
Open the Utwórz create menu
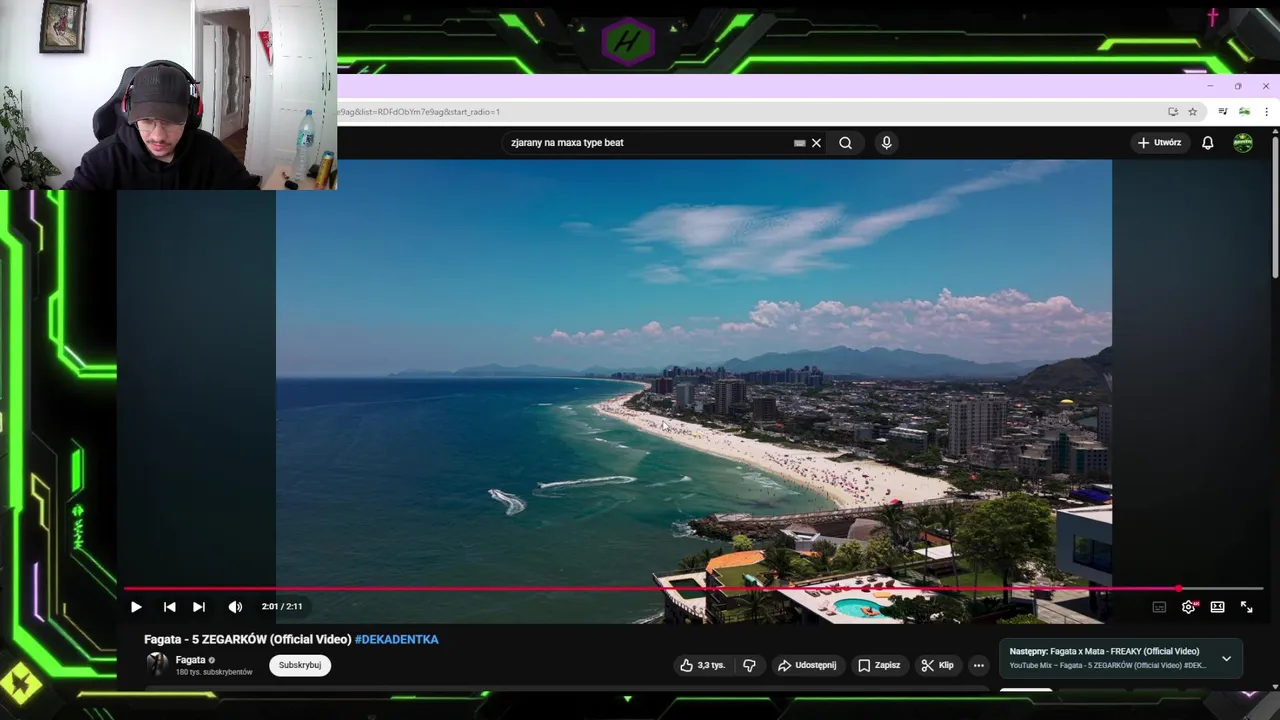(1159, 143)
